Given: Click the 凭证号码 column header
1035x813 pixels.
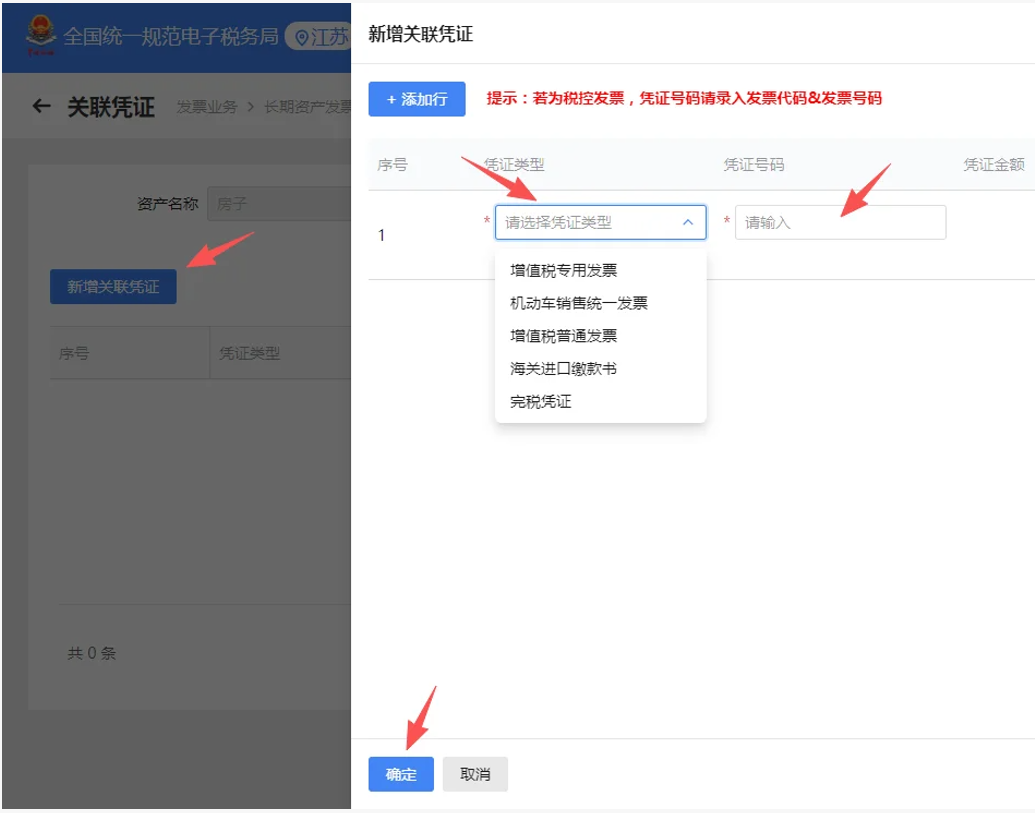Looking at the screenshot, I should pyautogui.click(x=754, y=164).
